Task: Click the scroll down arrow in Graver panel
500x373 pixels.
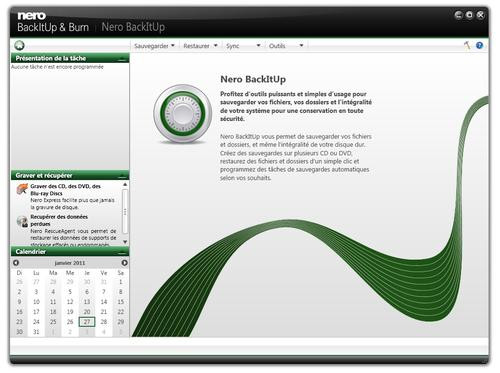Action: 125,242
